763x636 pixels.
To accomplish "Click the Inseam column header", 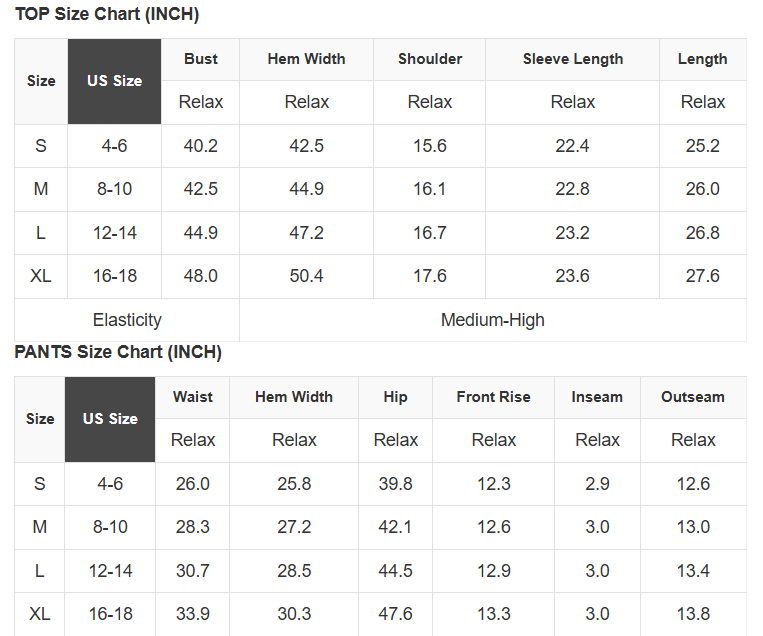I will point(597,397).
